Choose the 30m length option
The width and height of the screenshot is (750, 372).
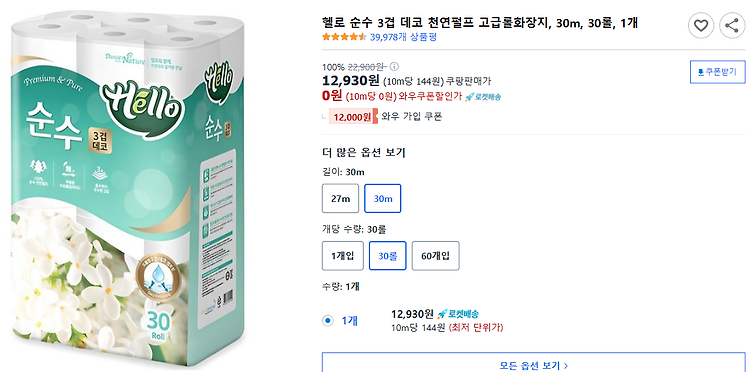383,198
